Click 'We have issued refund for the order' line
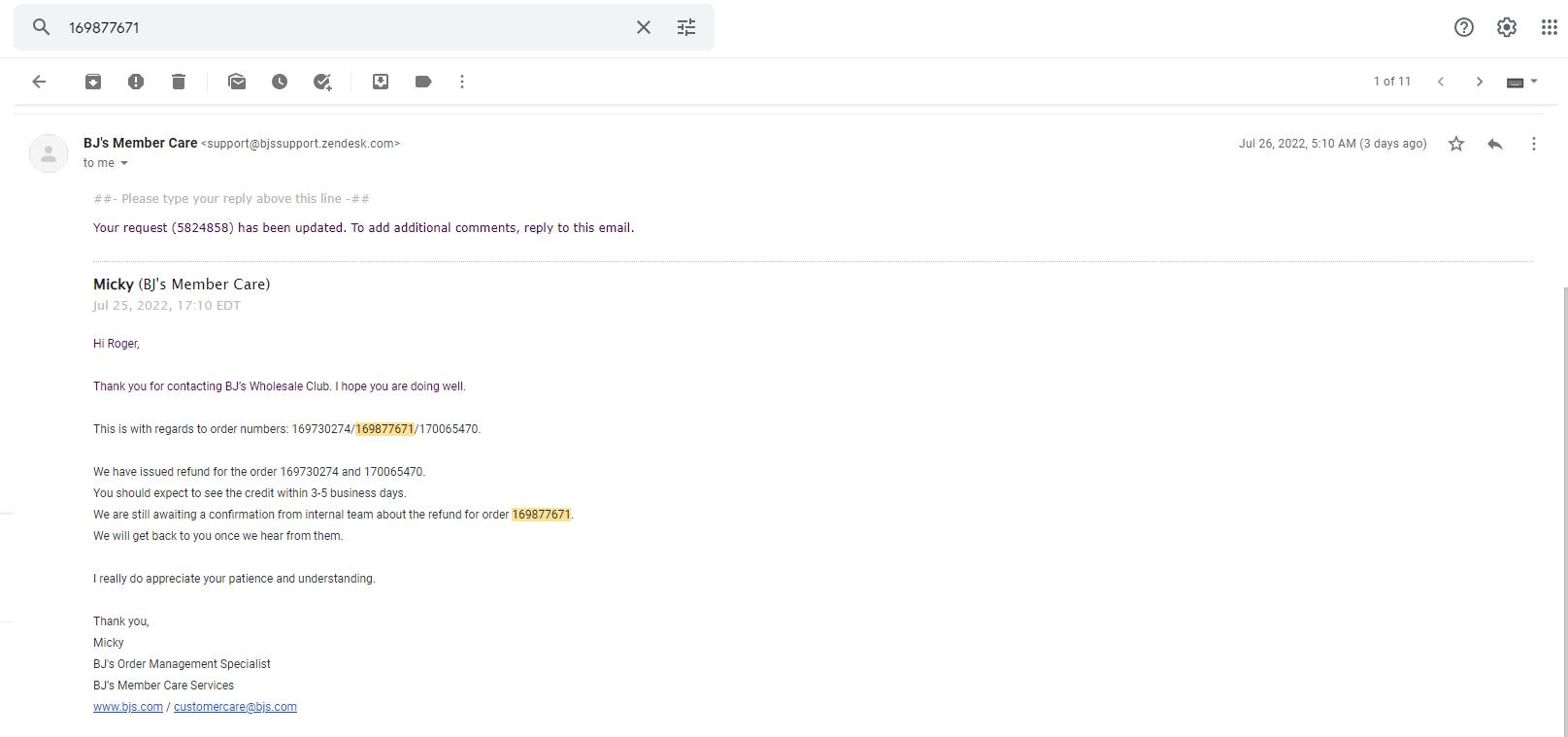Image resolution: width=1568 pixels, height=737 pixels. click(259, 472)
